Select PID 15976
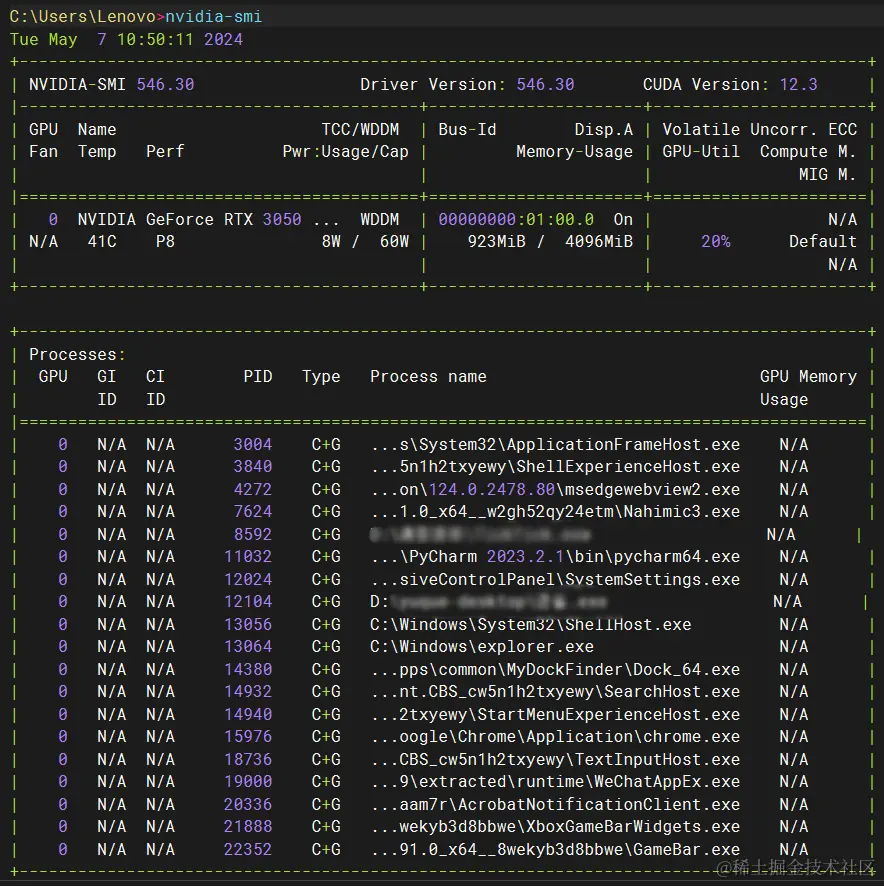The width and height of the screenshot is (884, 886). 248,737
